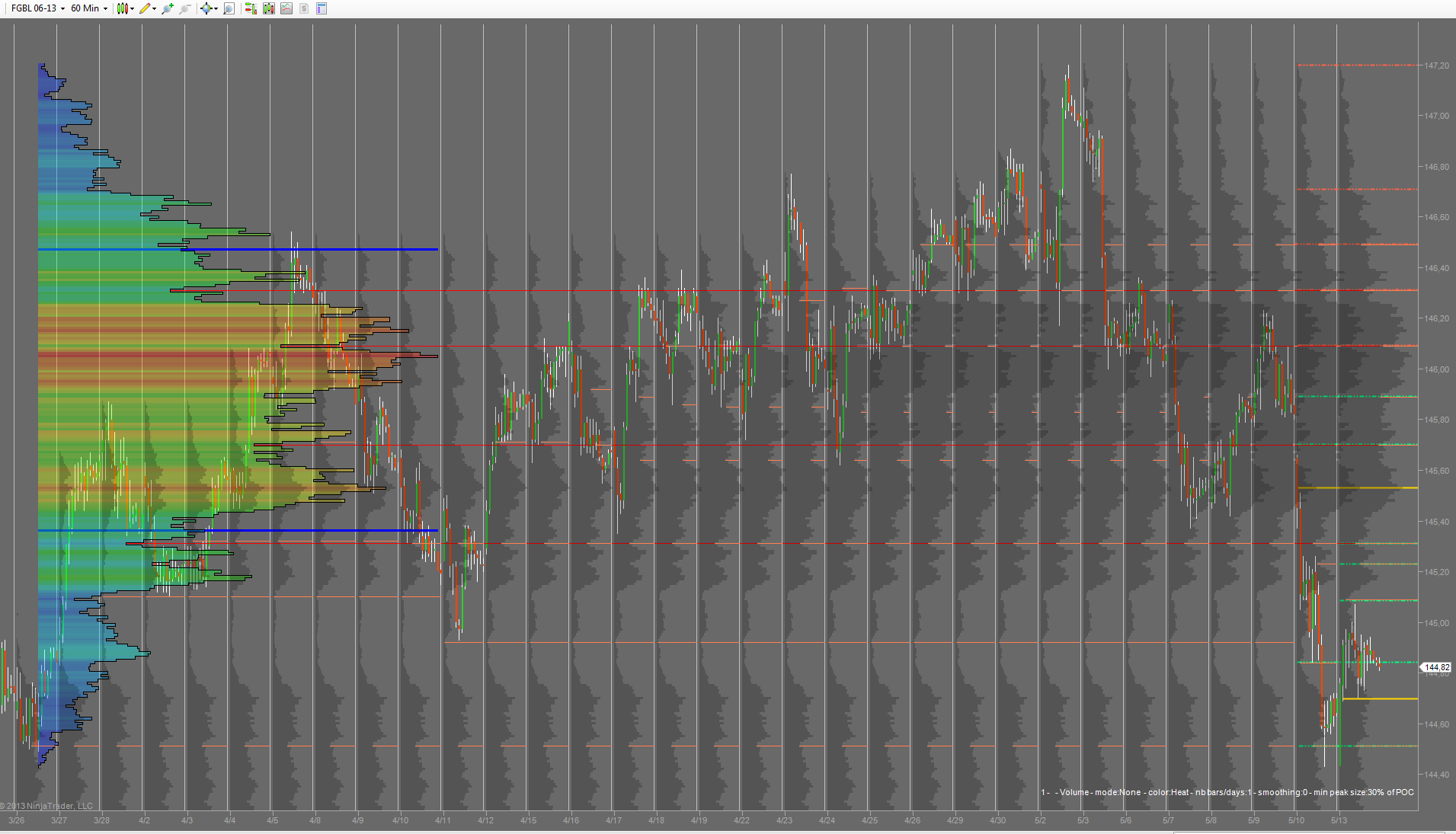Viewport: 1456px width, 834px height.
Task: Click the 5/13 date label
Action: 1339,820
